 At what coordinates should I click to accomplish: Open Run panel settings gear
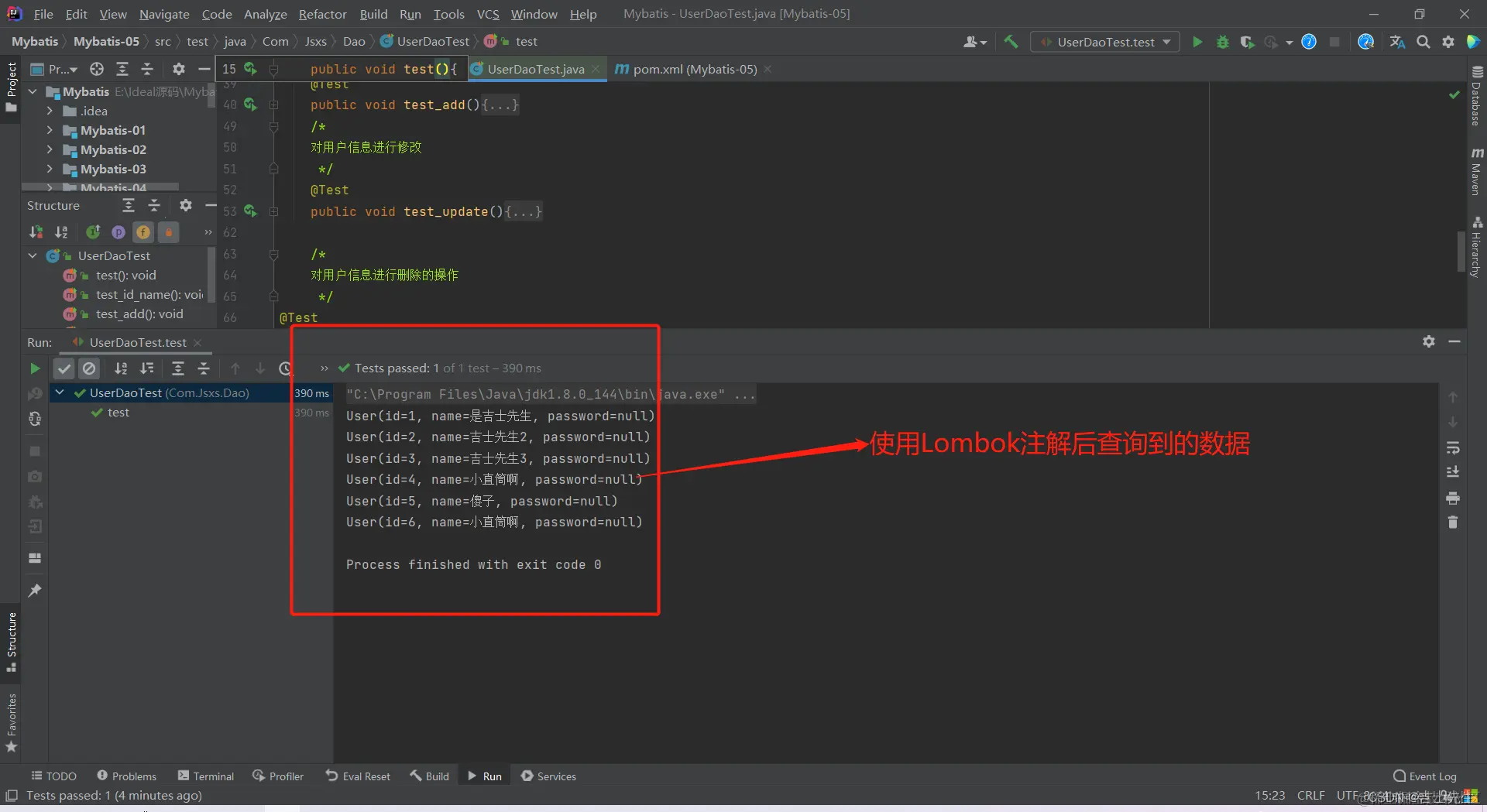point(1429,341)
